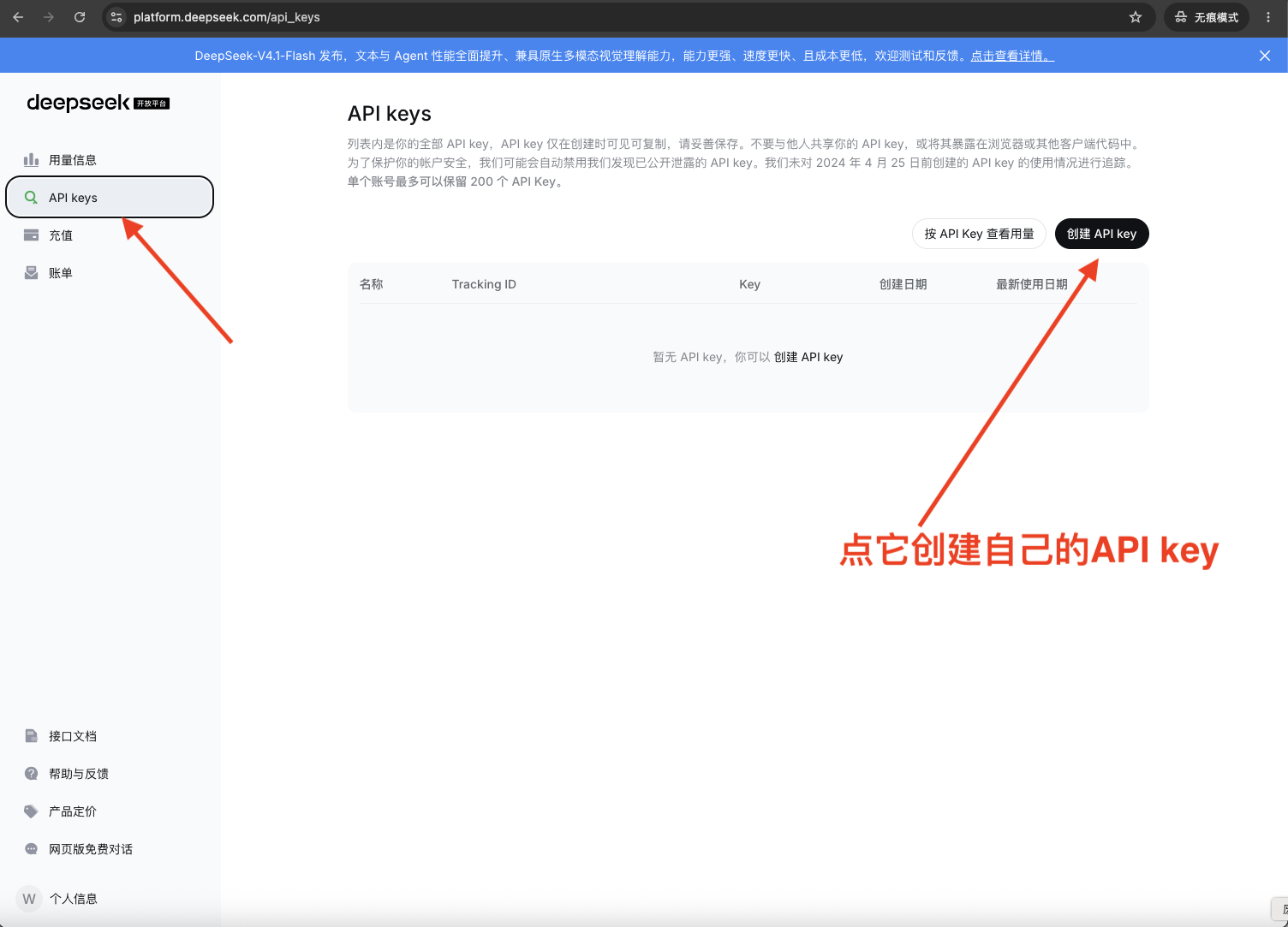The height and width of the screenshot is (927, 1288).
Task: Click 创建 API key link in empty table
Action: point(808,357)
